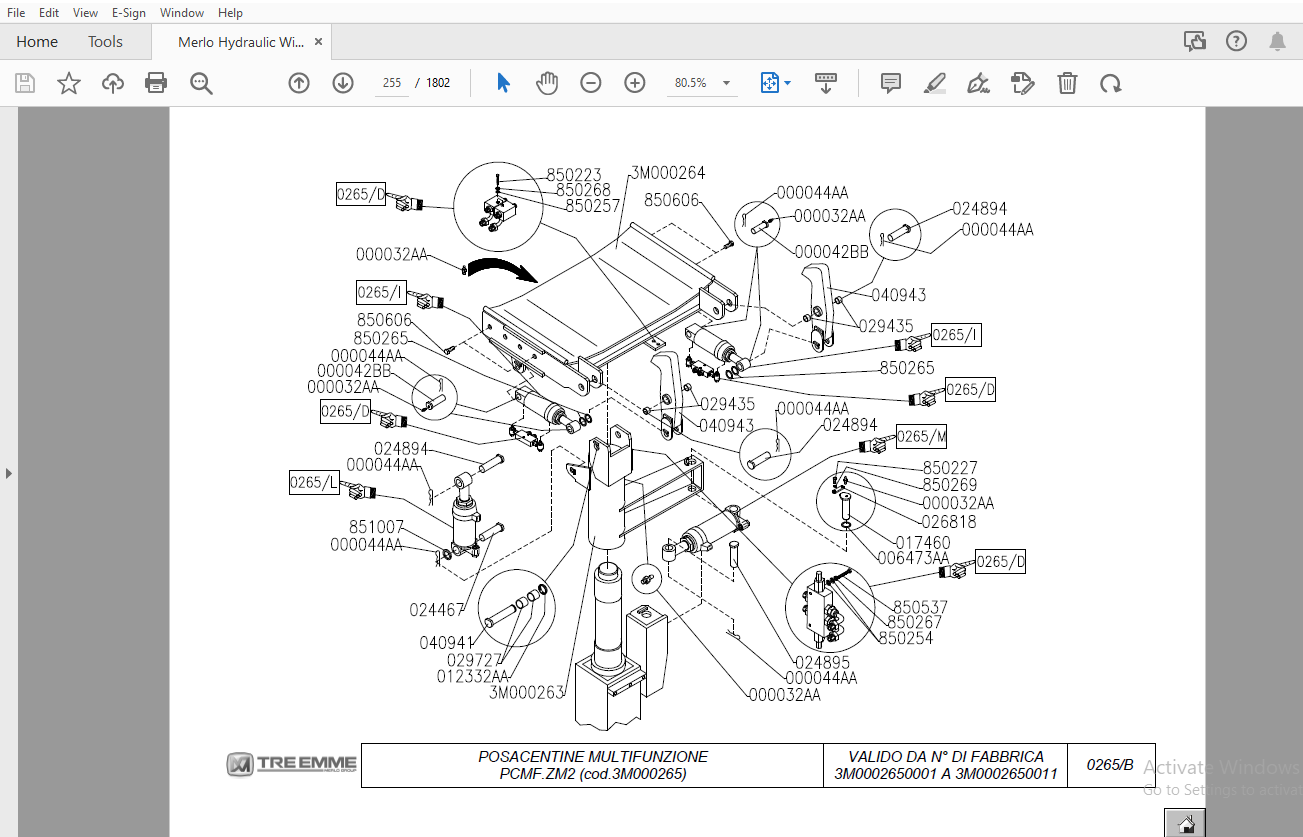This screenshot has width=1303, height=837.
Task: Click part number 012332AA label
Action: [x=473, y=676]
